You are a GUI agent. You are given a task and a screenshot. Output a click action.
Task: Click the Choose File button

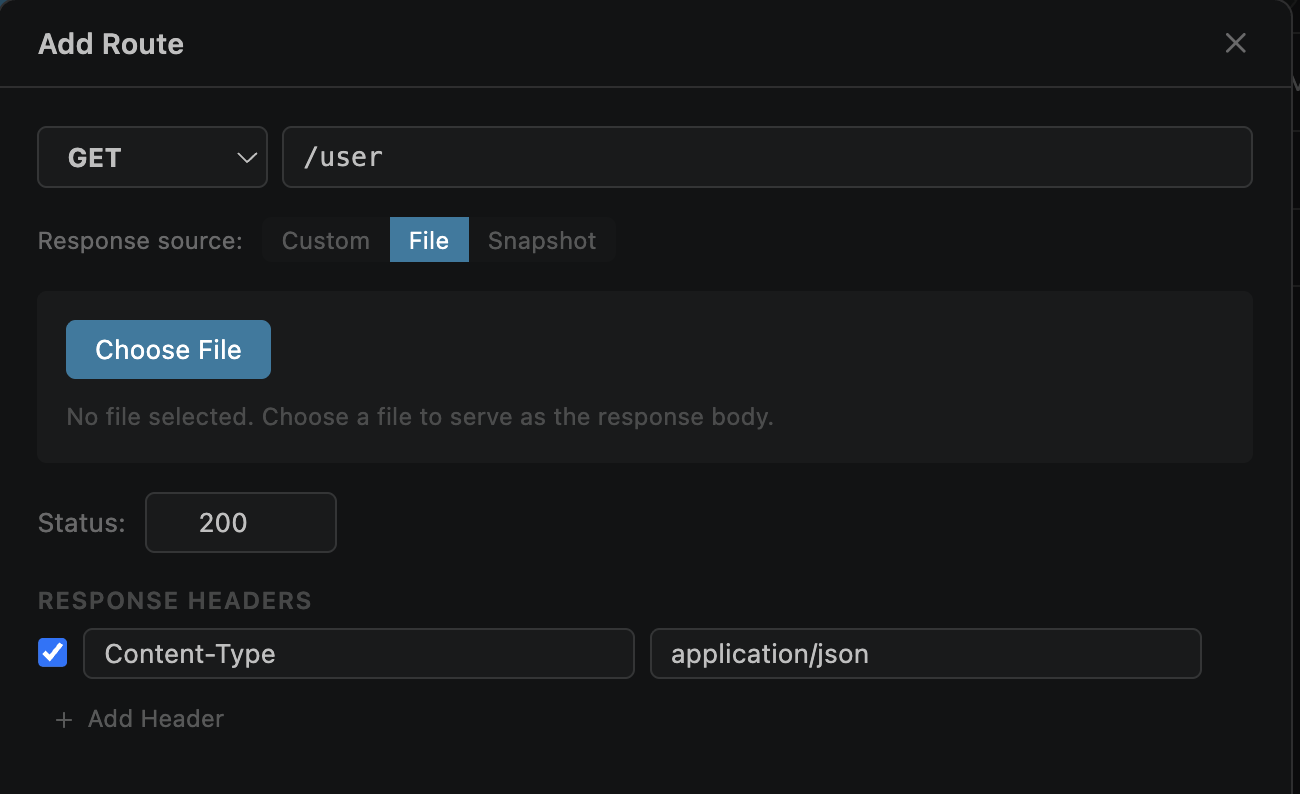click(168, 350)
